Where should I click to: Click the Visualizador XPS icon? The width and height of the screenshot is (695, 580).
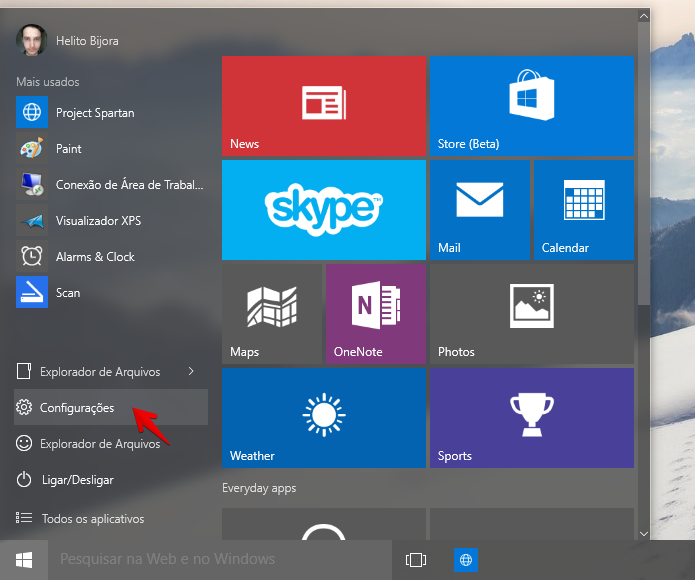click(32, 220)
